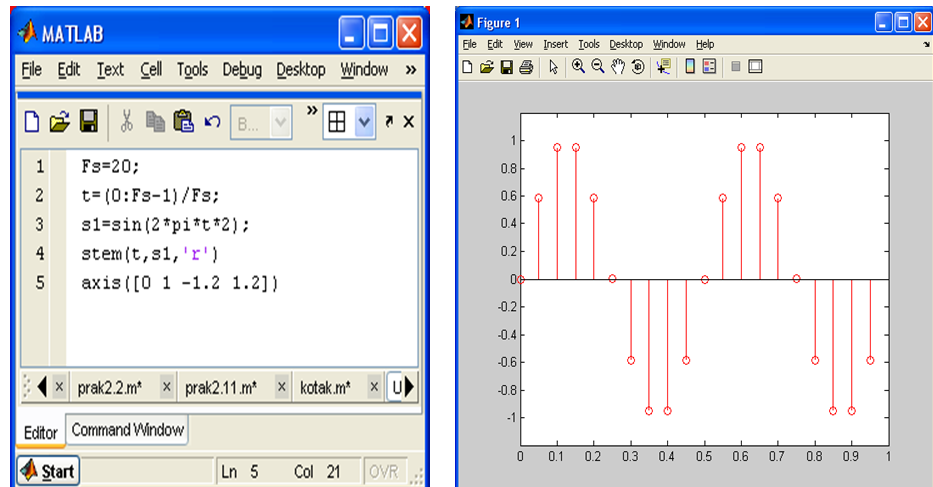
Task: Select the Data Cursor tool
Action: tap(663, 67)
